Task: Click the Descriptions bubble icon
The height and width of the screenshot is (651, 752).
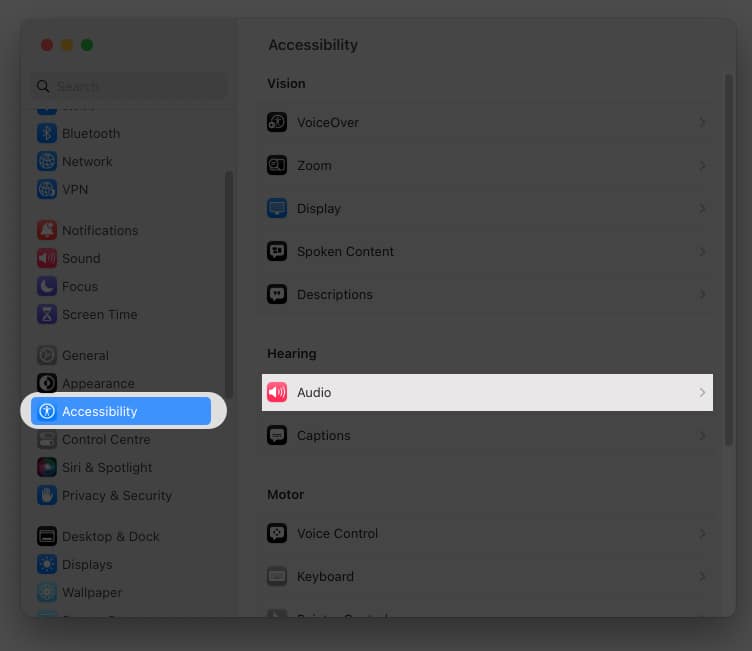Action: (277, 294)
